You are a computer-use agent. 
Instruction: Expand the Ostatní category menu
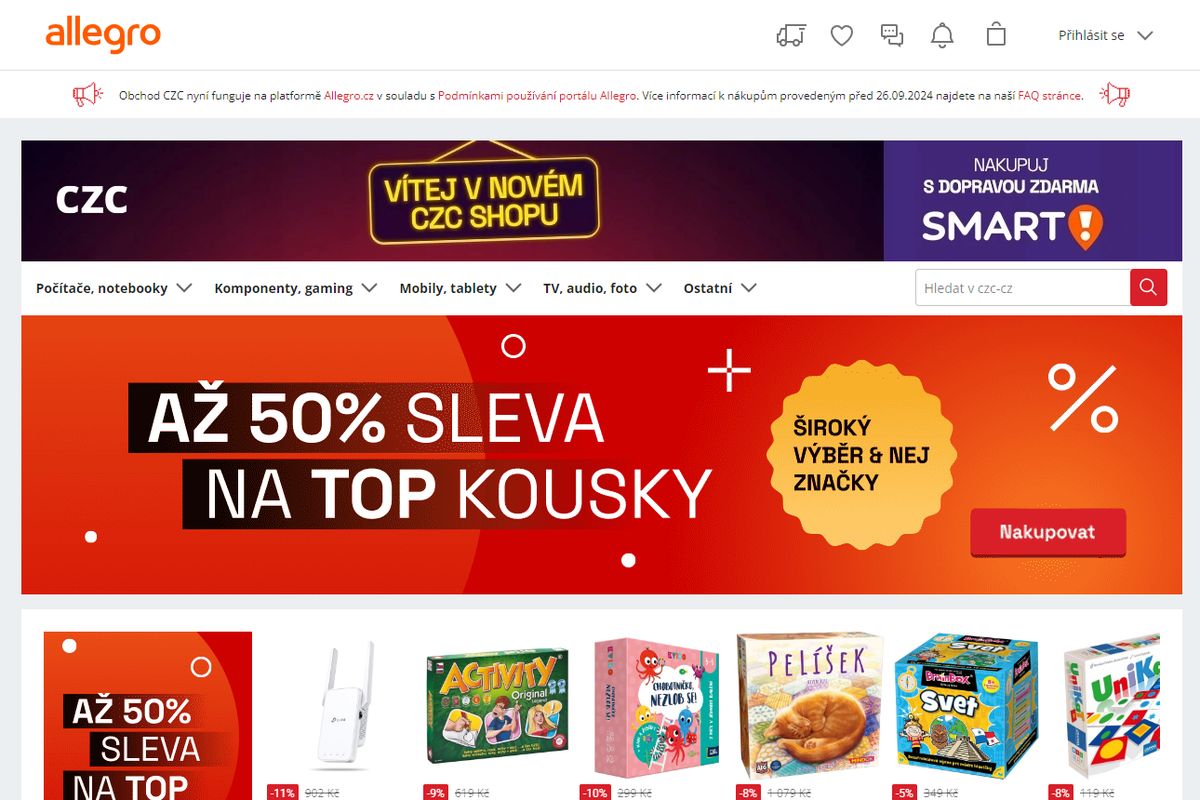(x=719, y=288)
